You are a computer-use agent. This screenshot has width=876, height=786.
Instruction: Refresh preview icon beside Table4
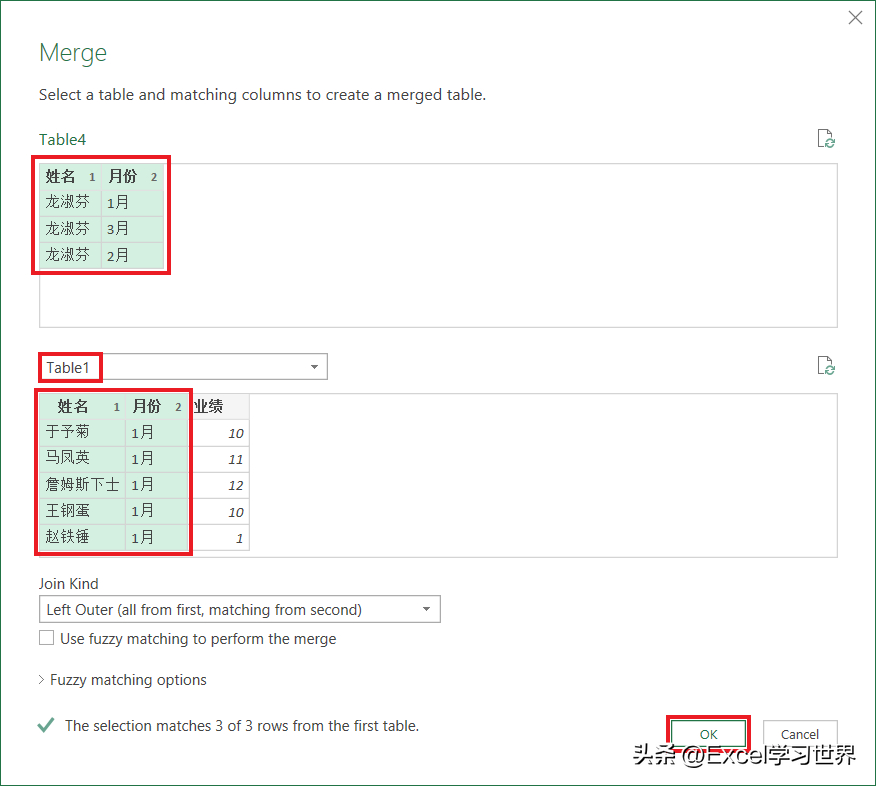(826, 138)
